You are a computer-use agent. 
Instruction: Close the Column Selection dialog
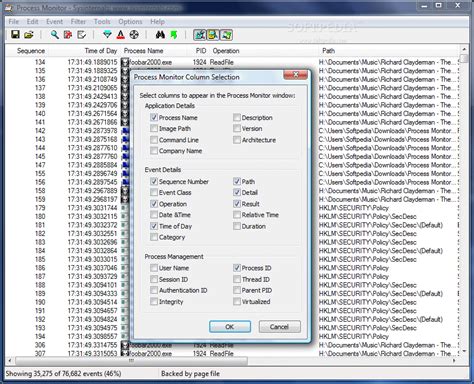coord(295,75)
